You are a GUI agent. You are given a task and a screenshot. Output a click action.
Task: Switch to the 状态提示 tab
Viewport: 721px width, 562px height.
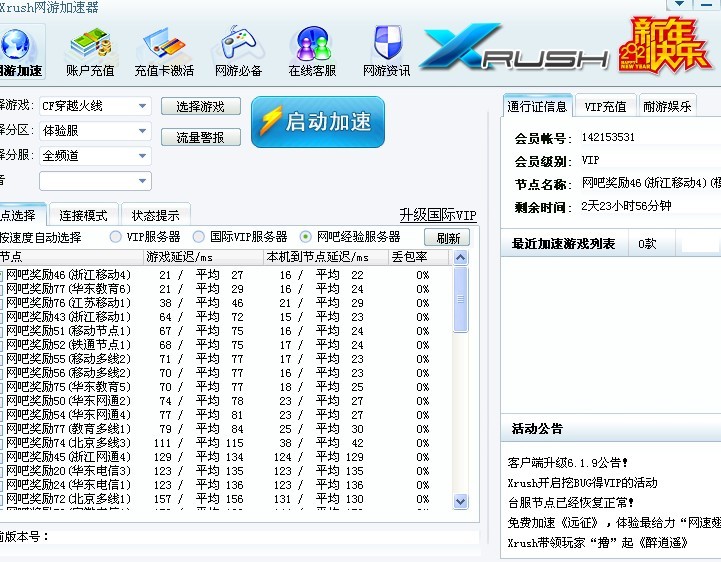(155, 215)
